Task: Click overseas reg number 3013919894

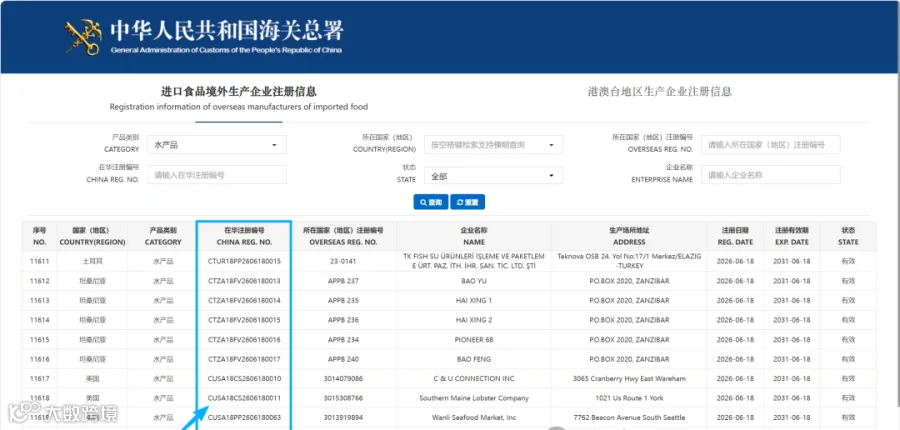Action: [x=343, y=417]
